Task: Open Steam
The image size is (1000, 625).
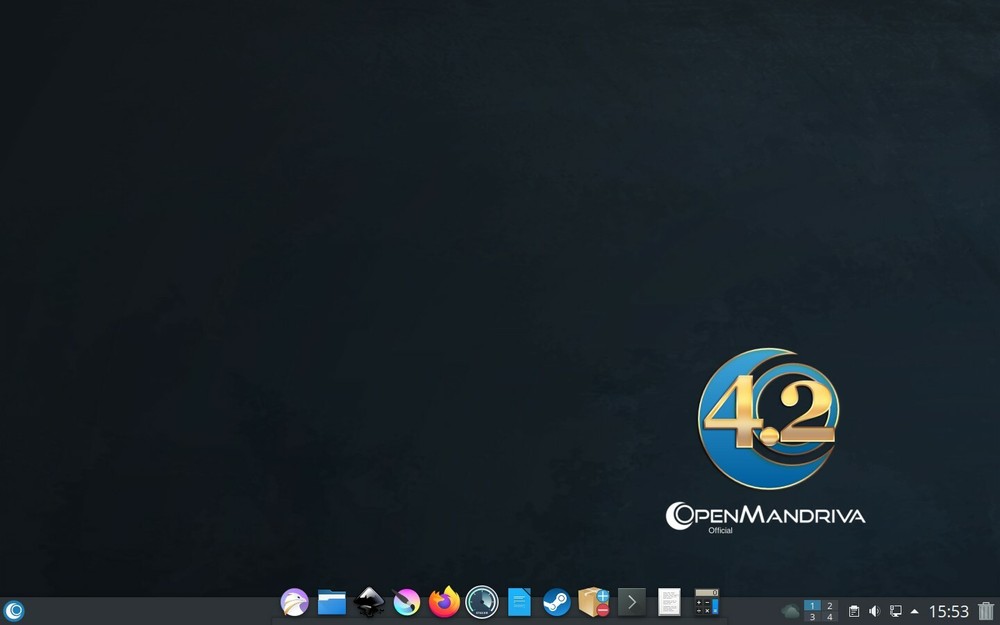Action: (x=556, y=604)
